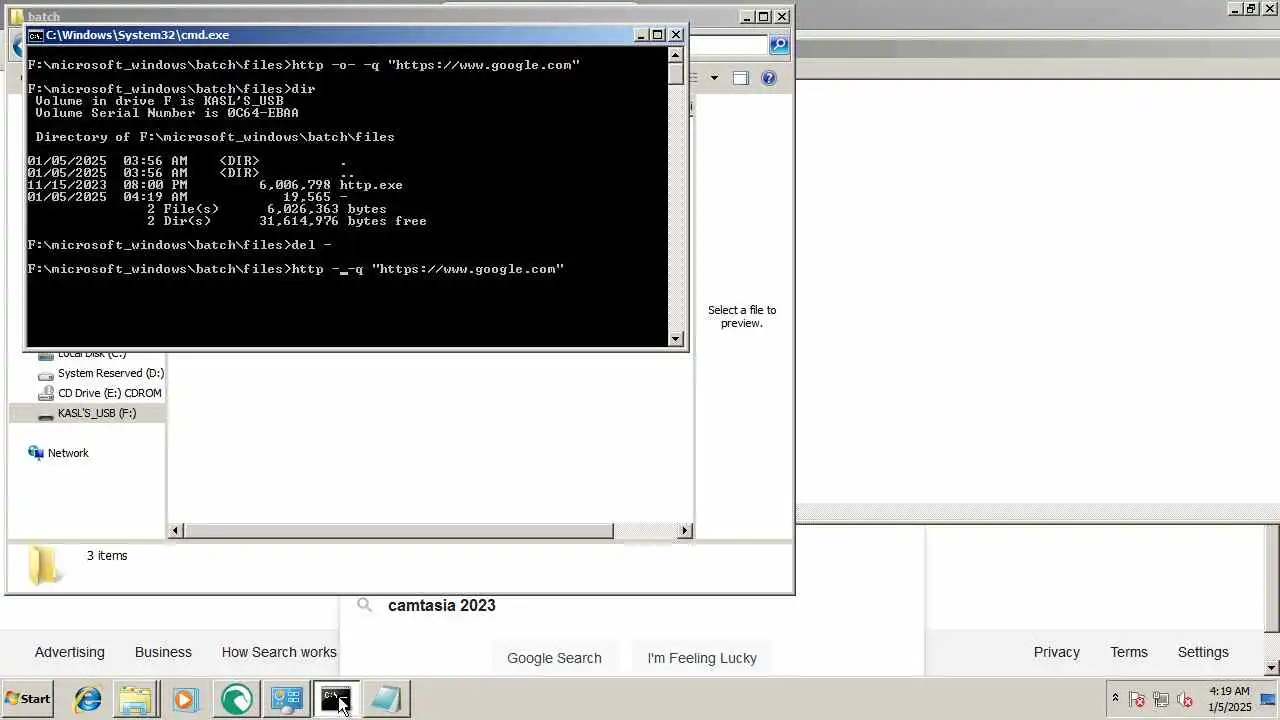The width and height of the screenshot is (1280, 720).
Task: Click the cmd.exe title bar icon
Action: pos(35,35)
